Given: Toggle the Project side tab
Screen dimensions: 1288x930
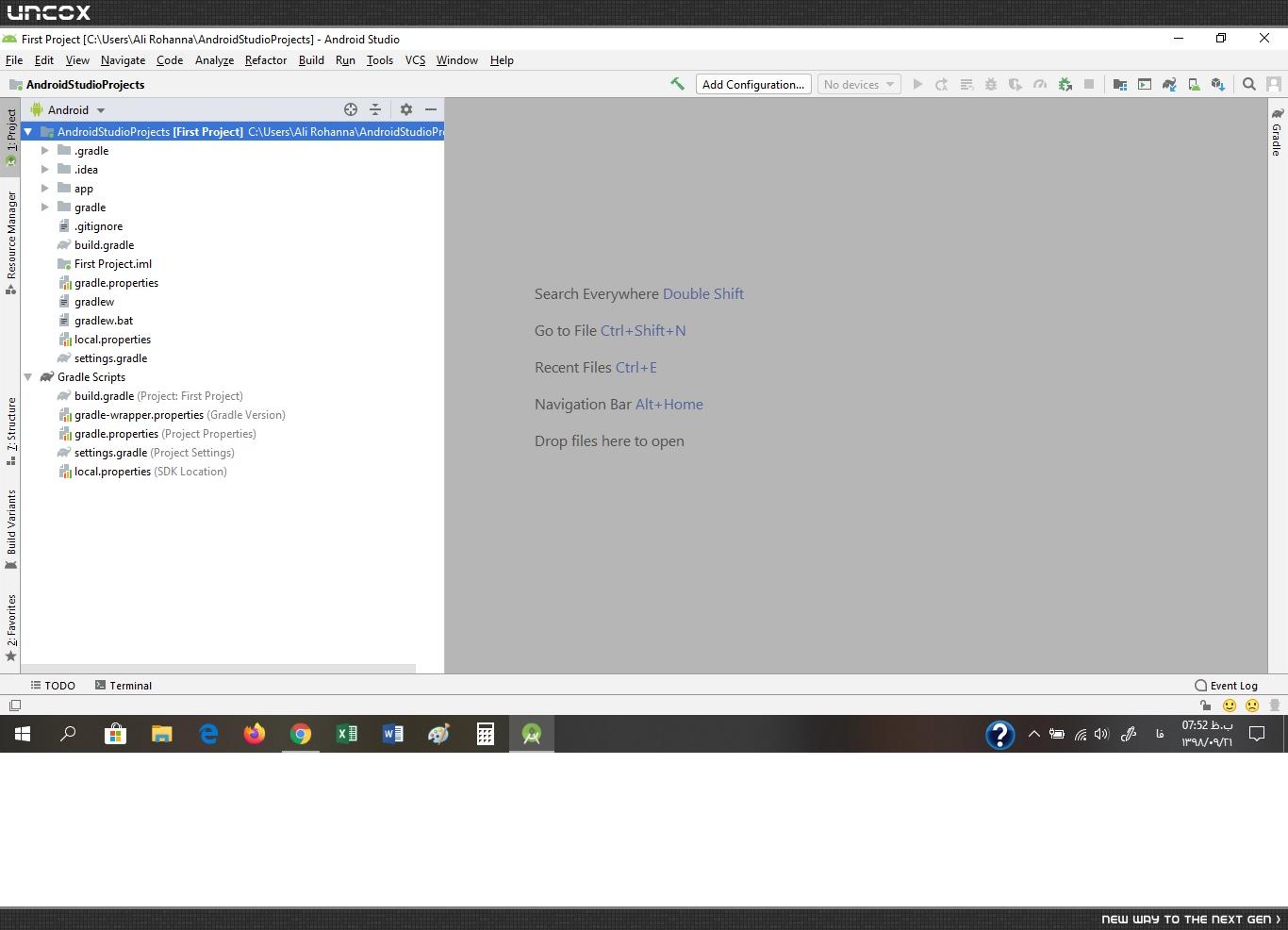Looking at the screenshot, I should (11, 137).
